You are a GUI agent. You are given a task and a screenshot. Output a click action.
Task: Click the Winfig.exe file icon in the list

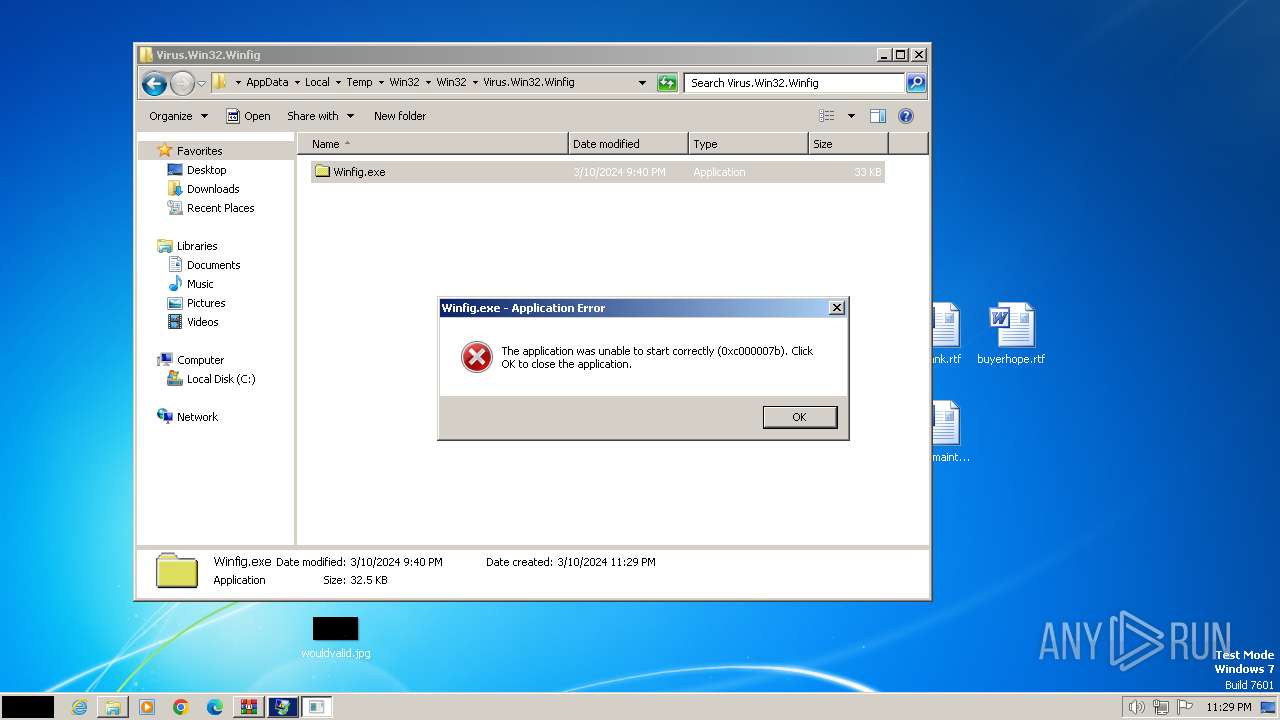322,171
